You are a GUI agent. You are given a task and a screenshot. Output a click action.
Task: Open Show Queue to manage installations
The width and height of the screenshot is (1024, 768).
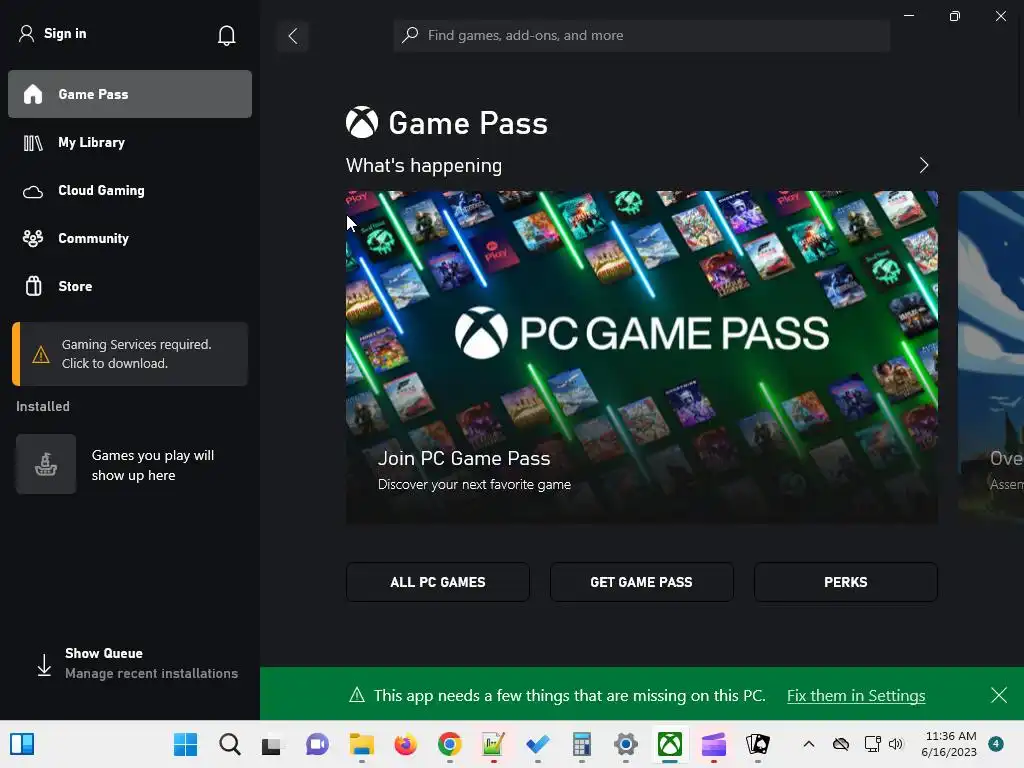click(x=137, y=664)
